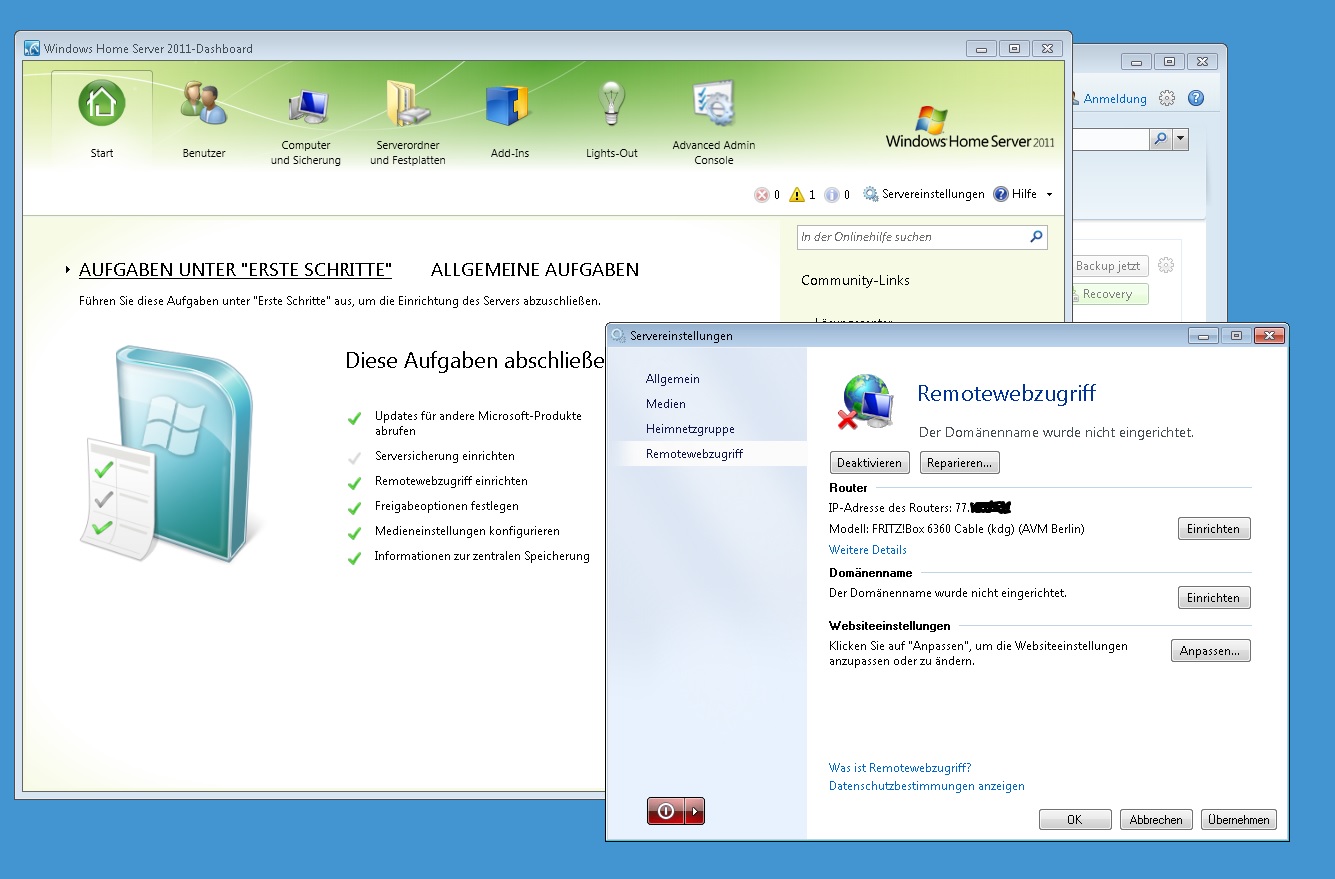Open Datenschutzbestimmungen anzeigen link

tap(927, 786)
